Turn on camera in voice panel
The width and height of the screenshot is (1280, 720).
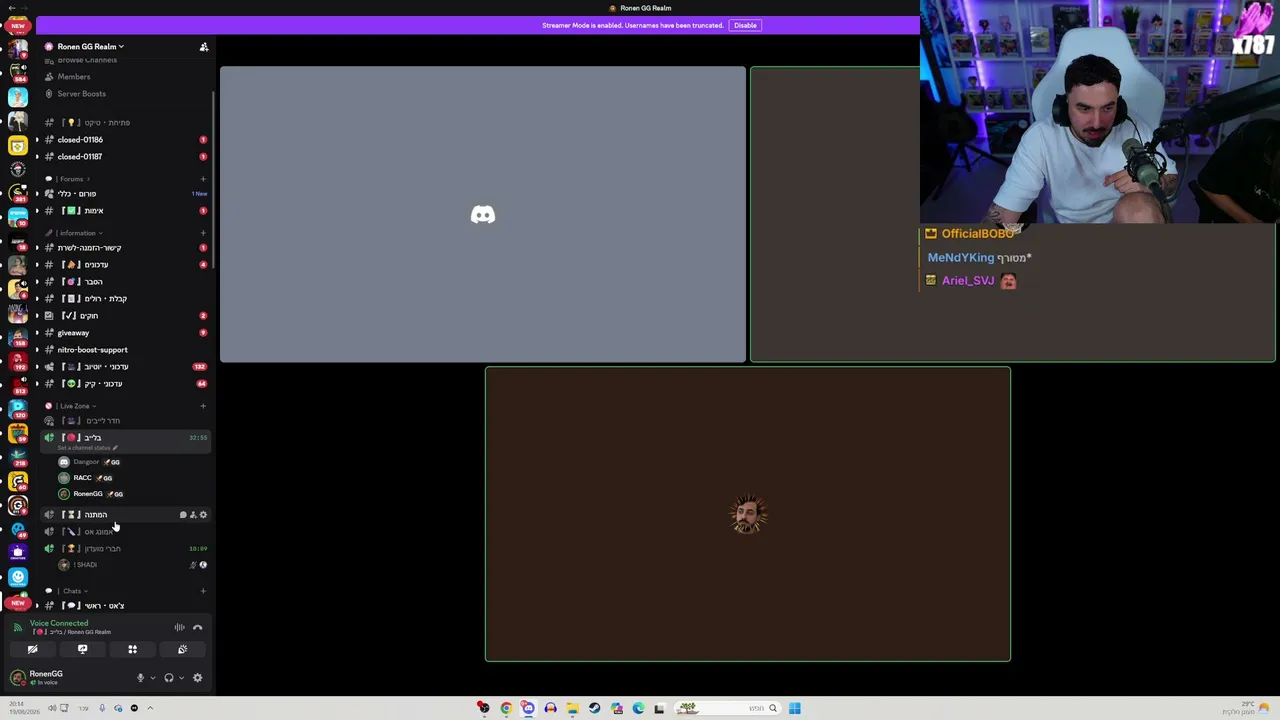[32, 650]
